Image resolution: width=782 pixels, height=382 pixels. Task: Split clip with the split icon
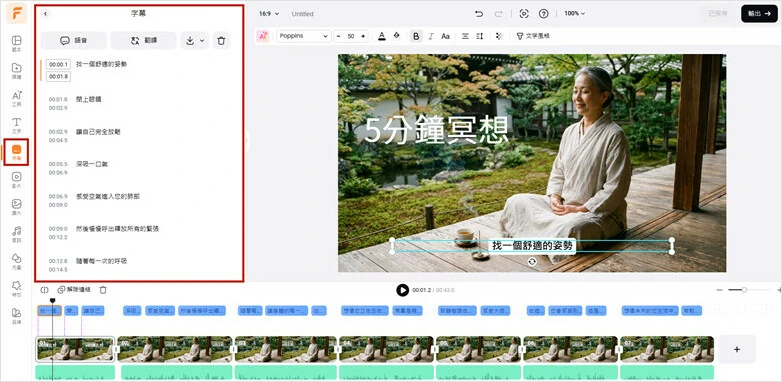44,290
